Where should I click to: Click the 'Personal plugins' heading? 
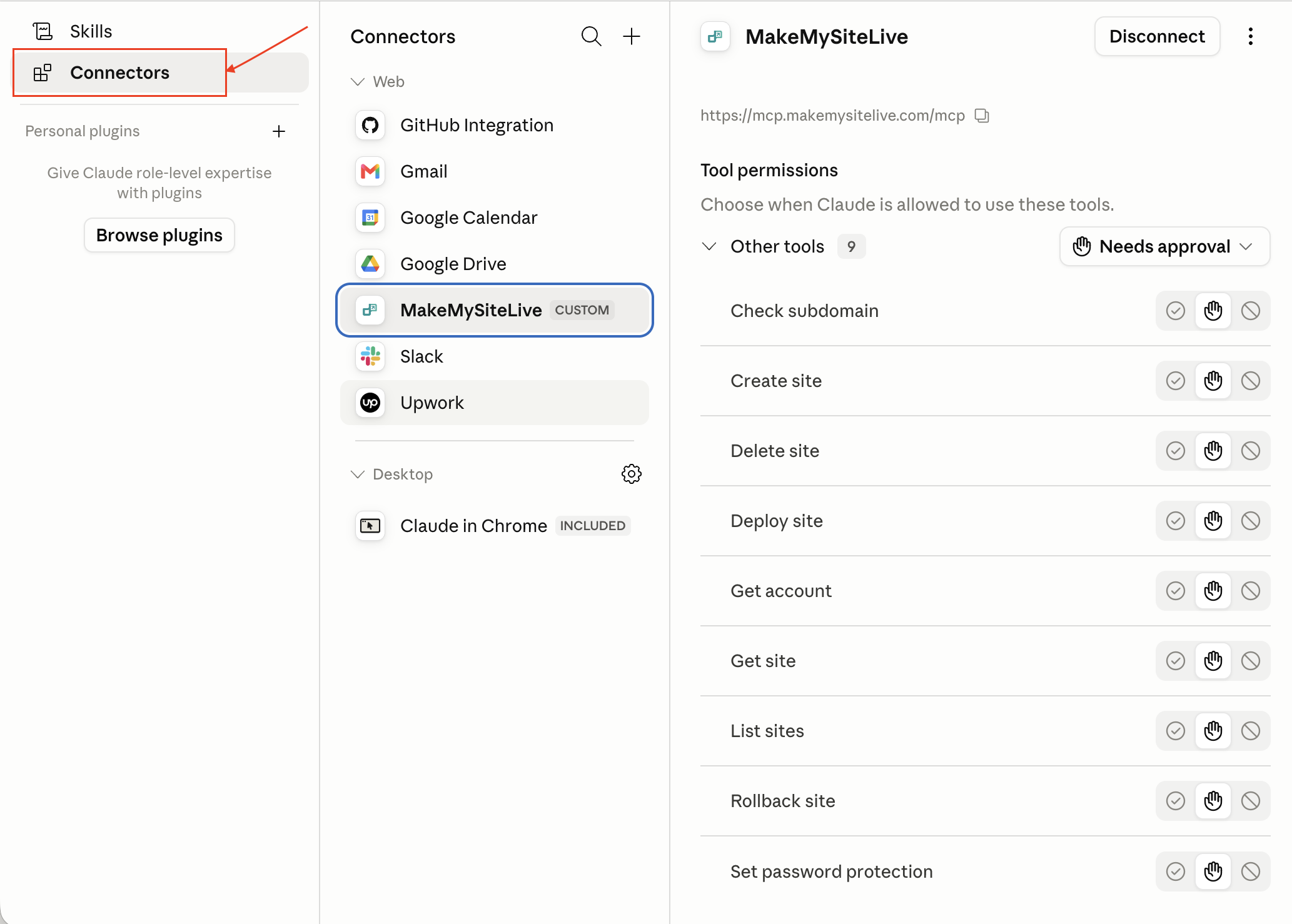pos(83,131)
